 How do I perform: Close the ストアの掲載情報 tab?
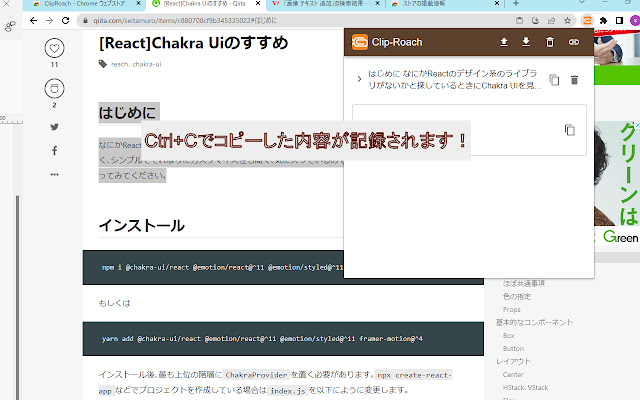[x=497, y=3]
